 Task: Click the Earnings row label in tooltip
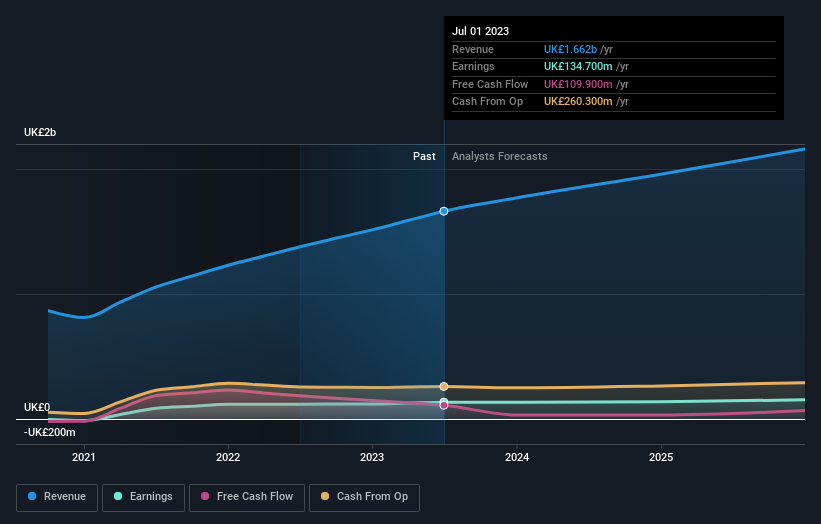(473, 66)
